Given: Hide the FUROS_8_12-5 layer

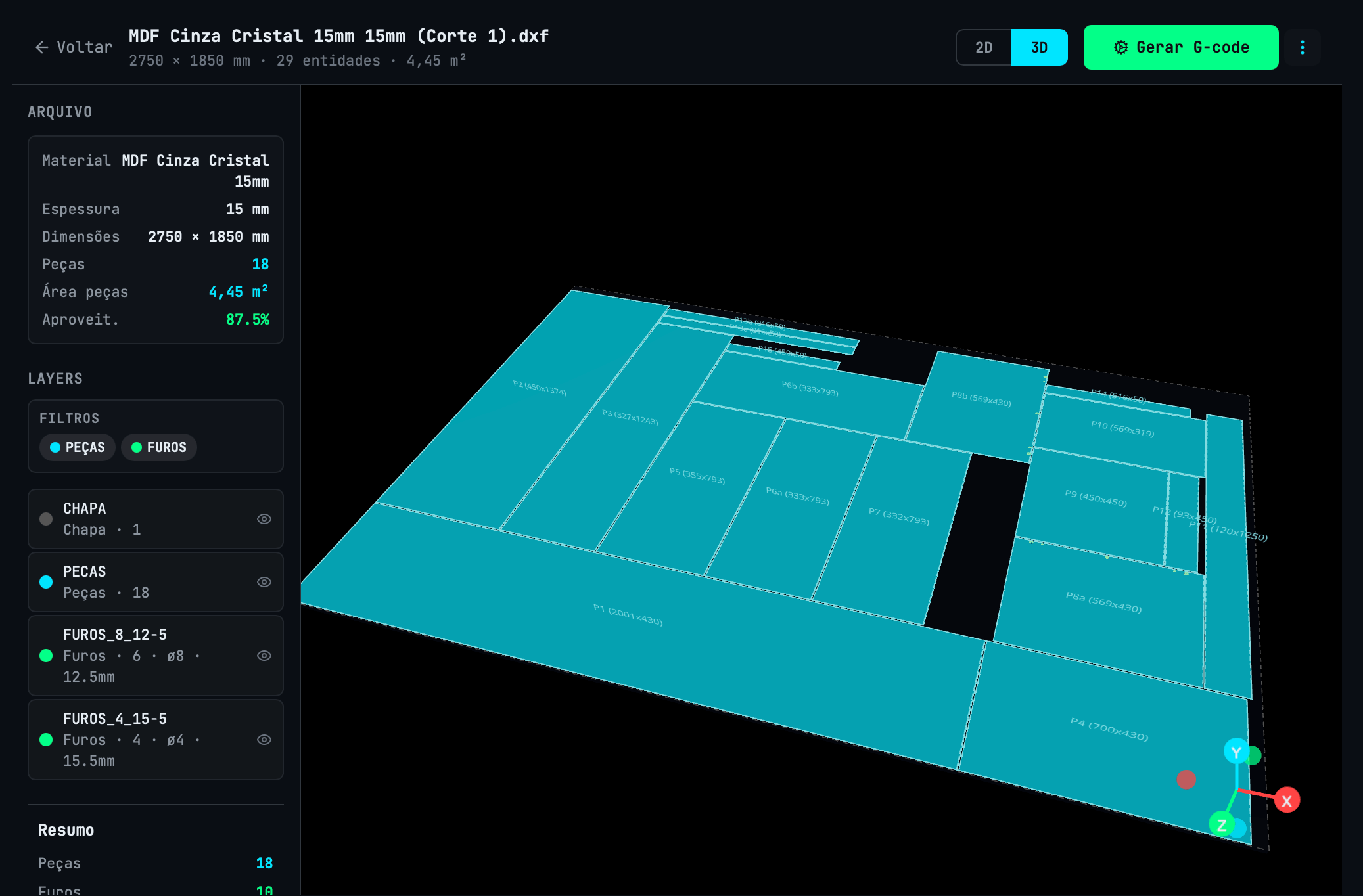Looking at the screenshot, I should tap(264, 656).
